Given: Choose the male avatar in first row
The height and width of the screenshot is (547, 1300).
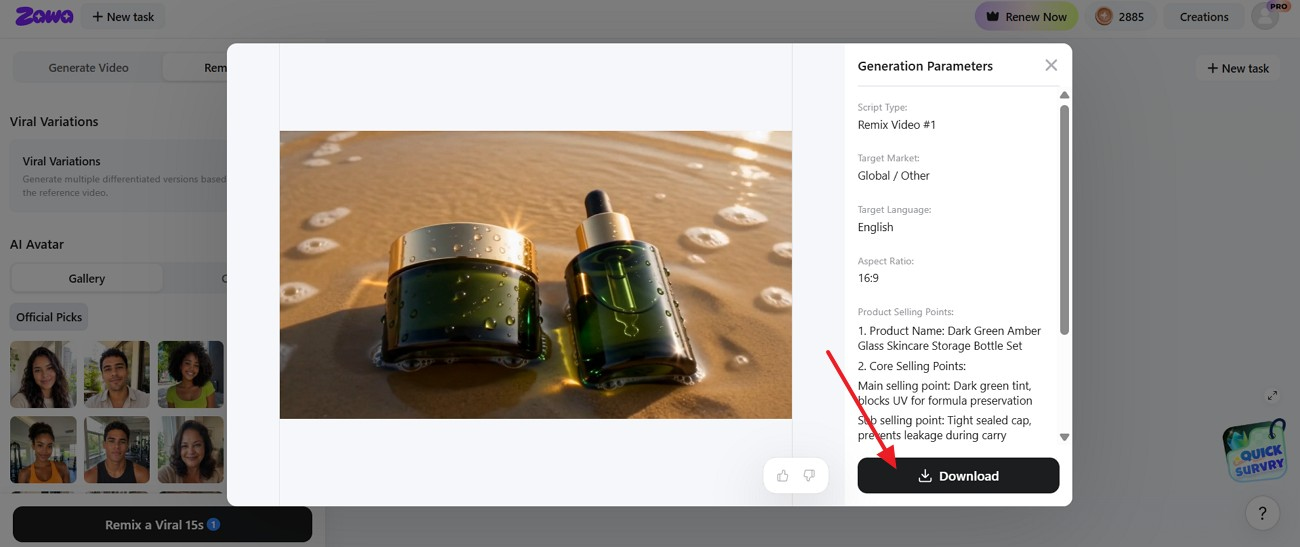Looking at the screenshot, I should (117, 374).
